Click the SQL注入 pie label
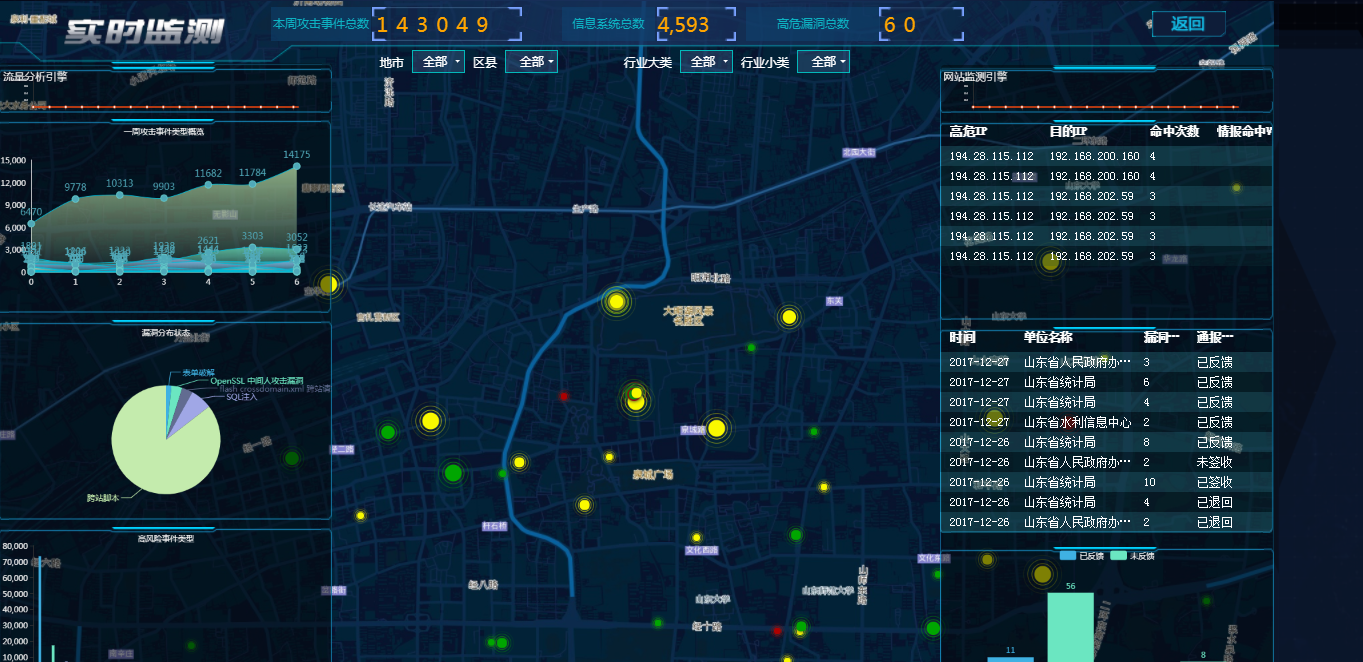1363x662 pixels. click(242, 397)
